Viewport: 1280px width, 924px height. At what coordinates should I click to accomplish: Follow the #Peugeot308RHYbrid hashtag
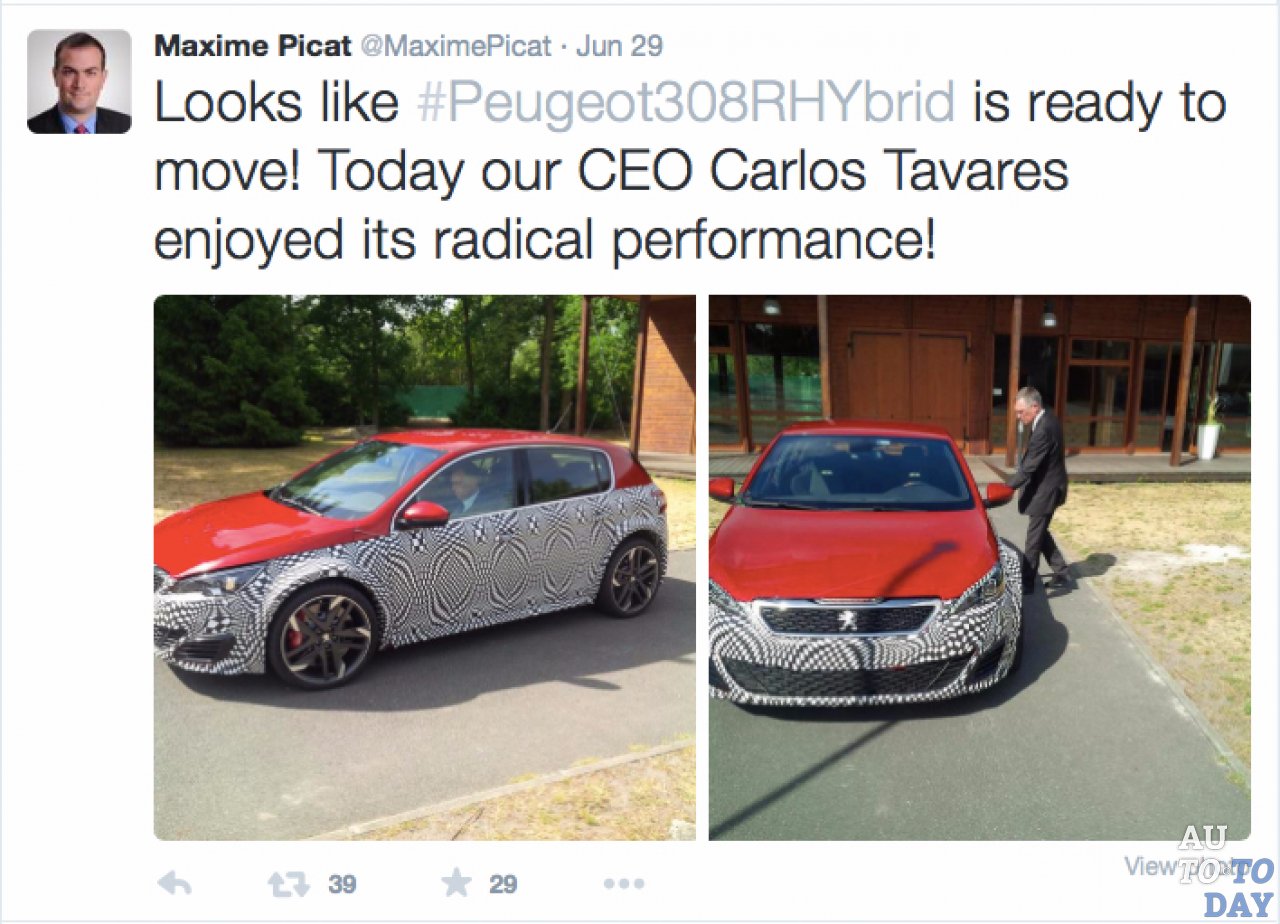[x=686, y=103]
